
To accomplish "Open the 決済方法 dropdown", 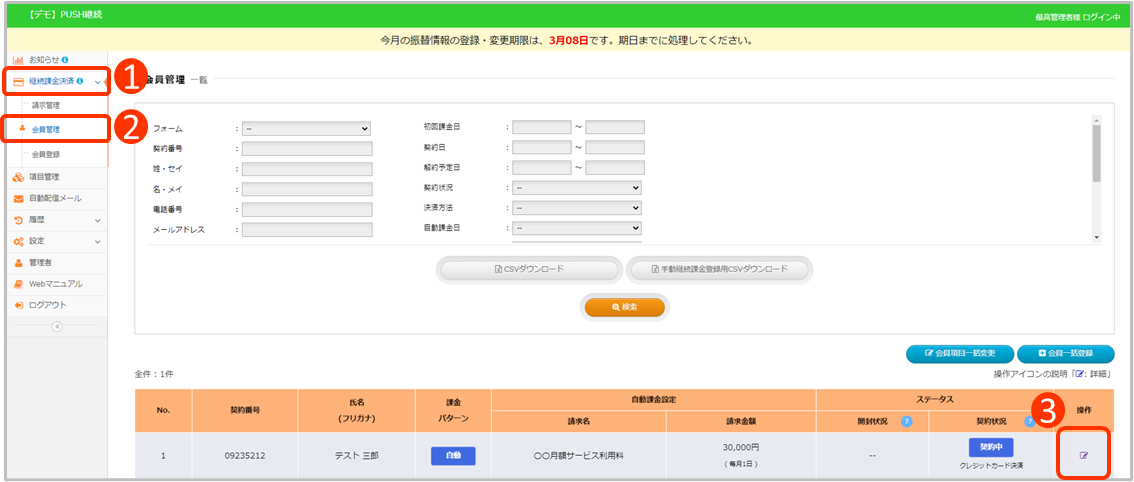I will (x=576, y=207).
